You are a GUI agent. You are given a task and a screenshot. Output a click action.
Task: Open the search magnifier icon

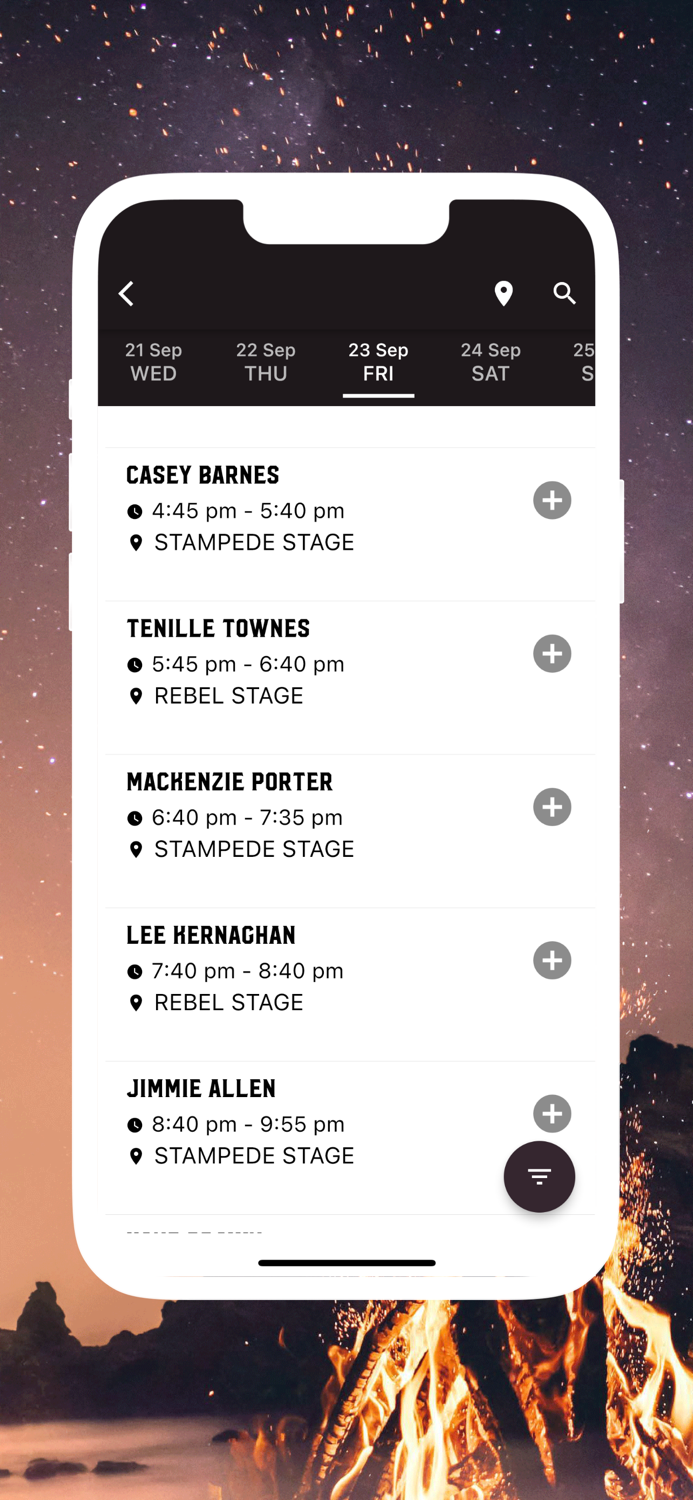point(565,293)
